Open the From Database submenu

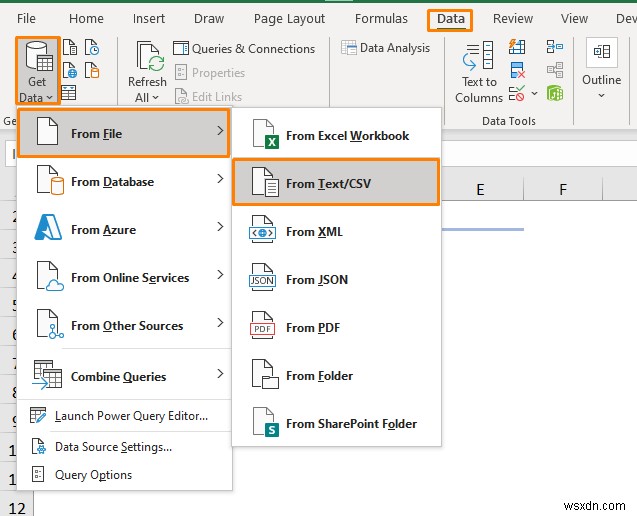pyautogui.click(x=124, y=181)
